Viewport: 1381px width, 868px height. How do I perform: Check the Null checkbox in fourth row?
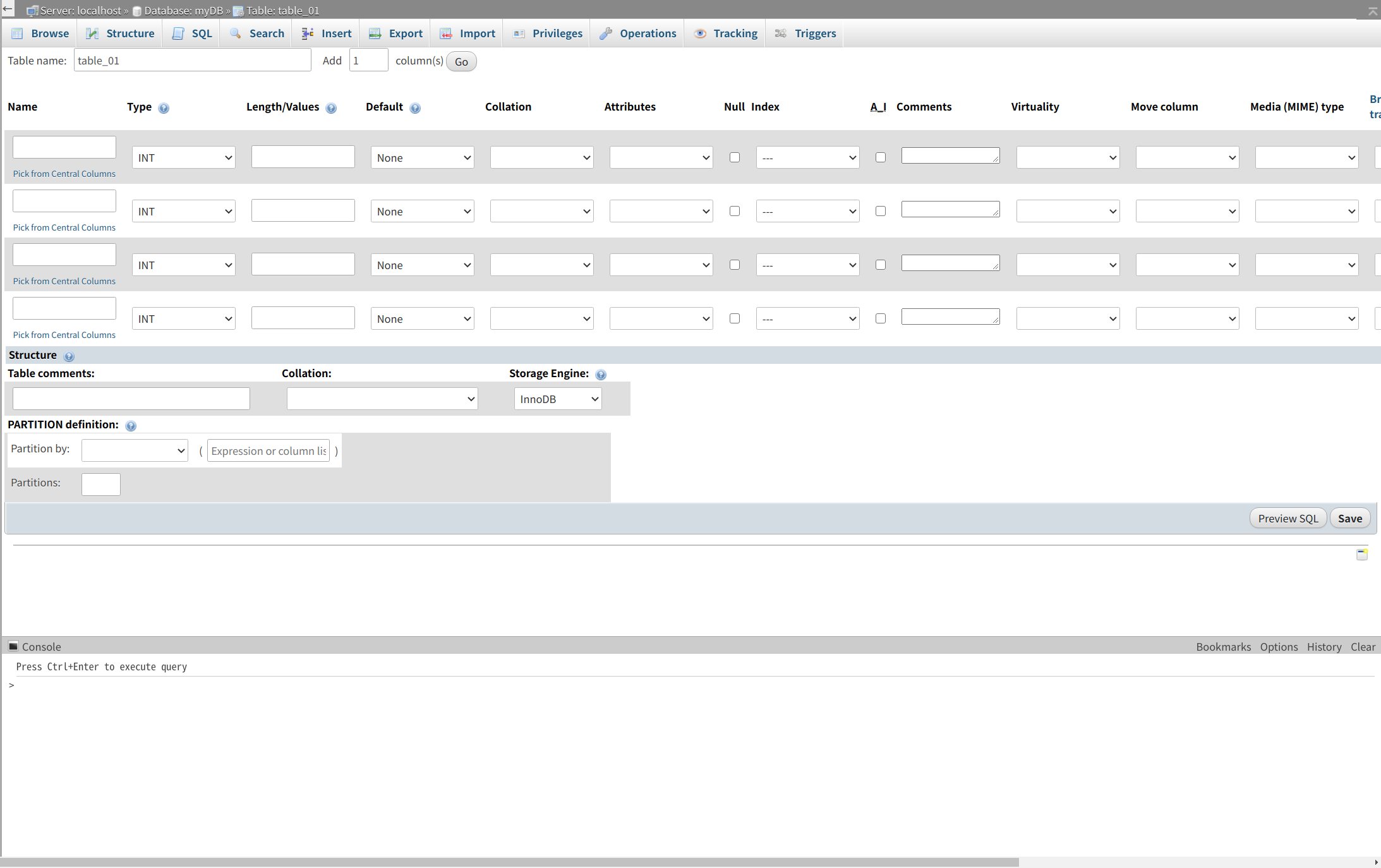735,318
